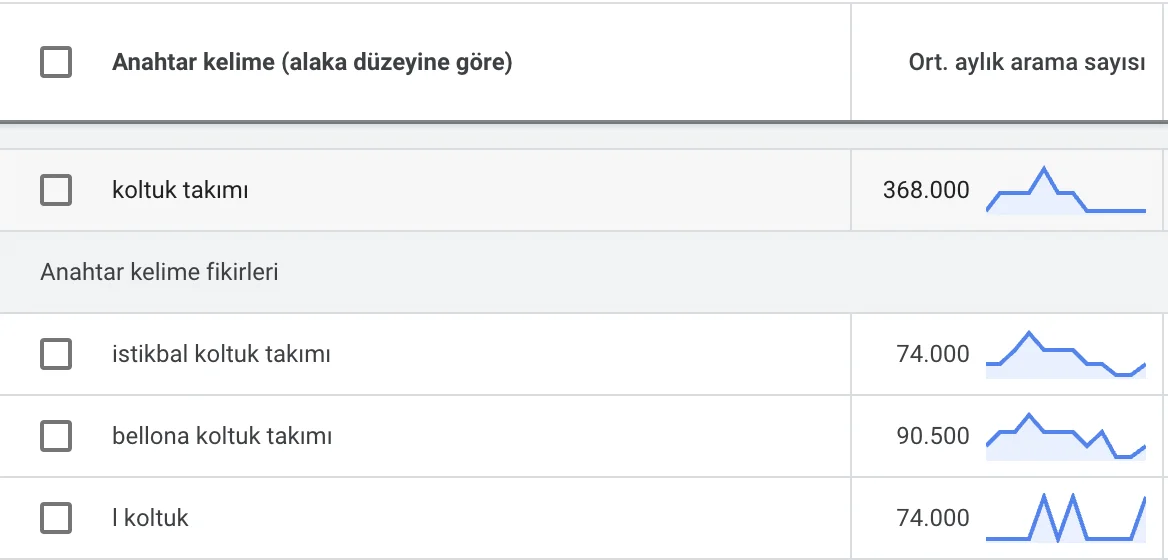Click the Anahtar kelime fikirleri section header
This screenshot has width=1168, height=560.
[x=159, y=272]
